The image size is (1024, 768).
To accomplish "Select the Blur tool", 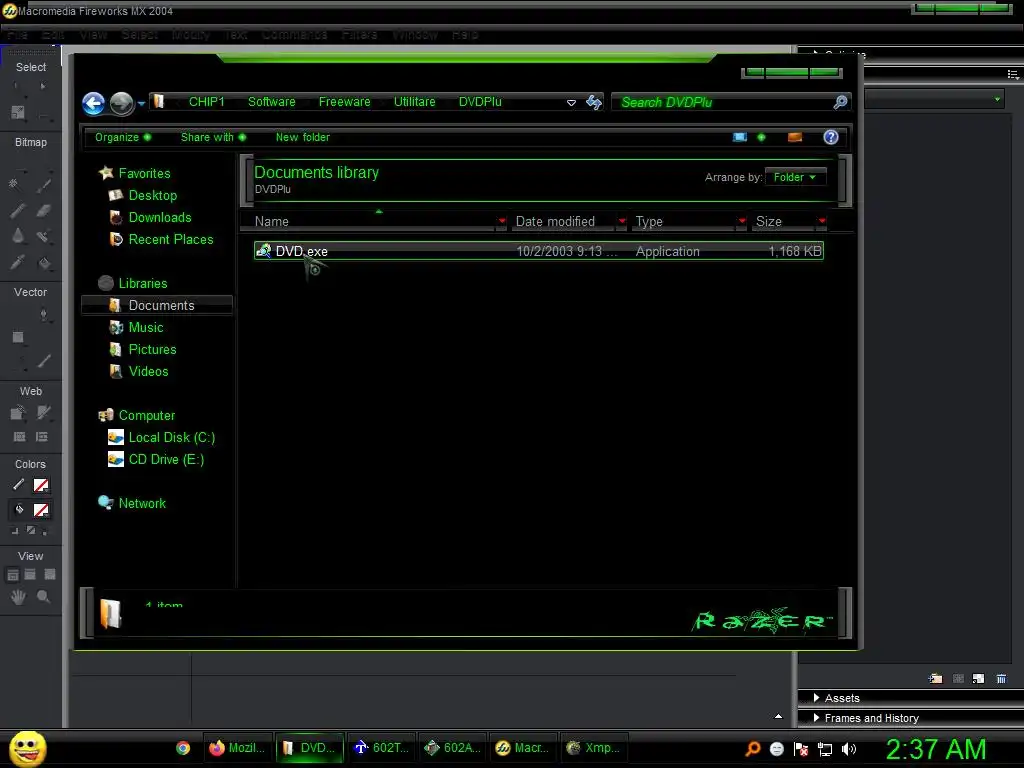I will (18, 236).
